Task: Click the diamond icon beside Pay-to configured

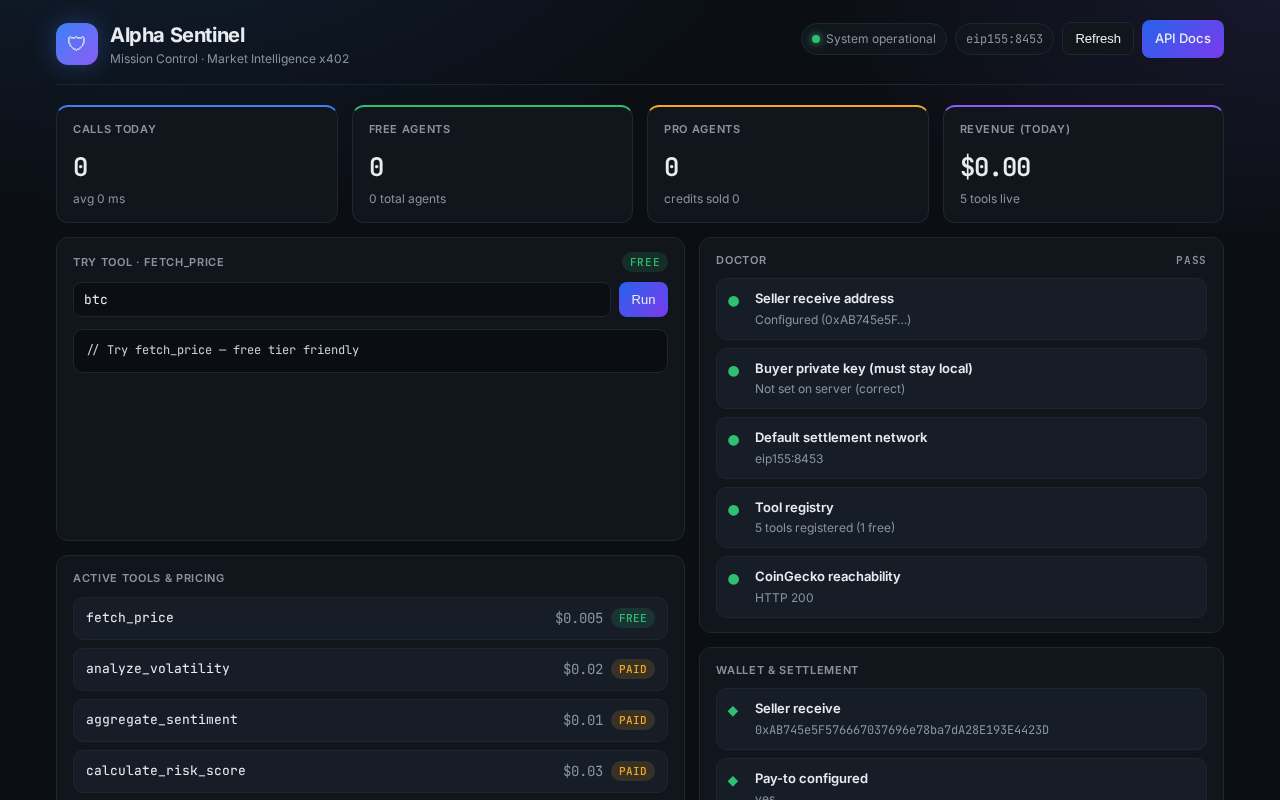Action: [733, 781]
